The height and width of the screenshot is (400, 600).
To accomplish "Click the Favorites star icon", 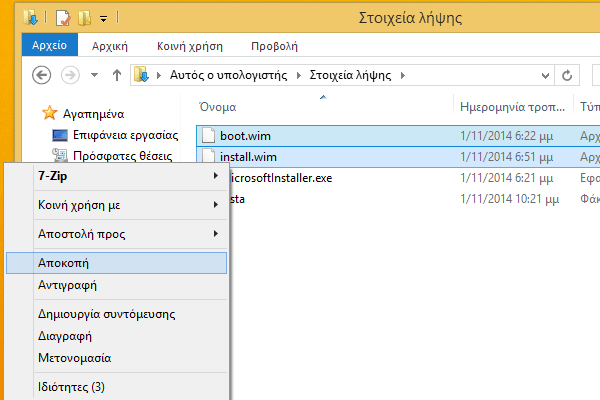I will pyautogui.click(x=49, y=113).
